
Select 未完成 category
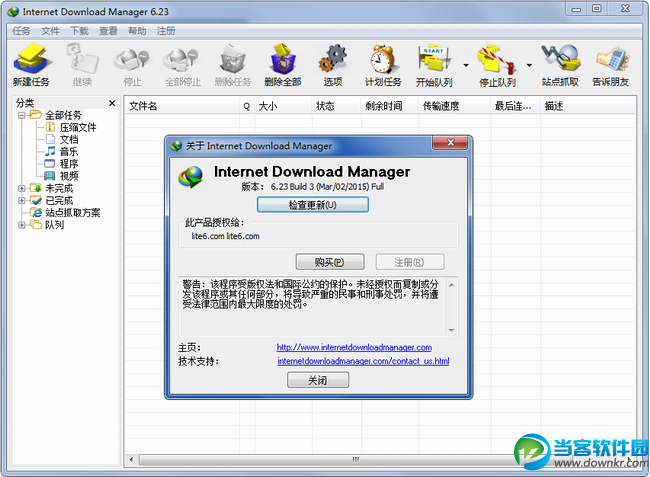[59, 188]
